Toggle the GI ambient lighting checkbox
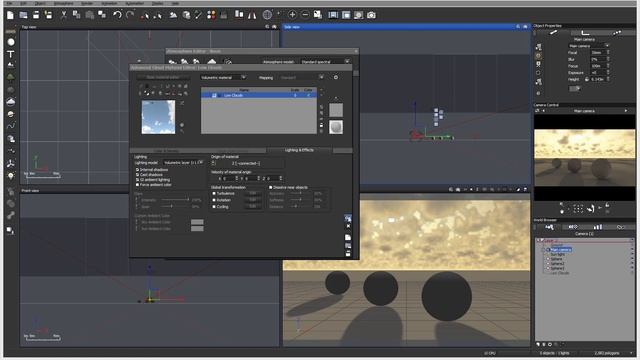The height and width of the screenshot is (360, 640). [x=137, y=180]
